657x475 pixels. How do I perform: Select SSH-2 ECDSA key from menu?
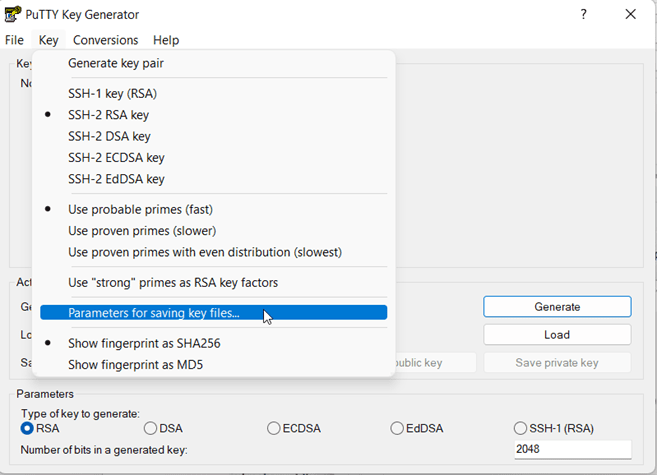116,158
